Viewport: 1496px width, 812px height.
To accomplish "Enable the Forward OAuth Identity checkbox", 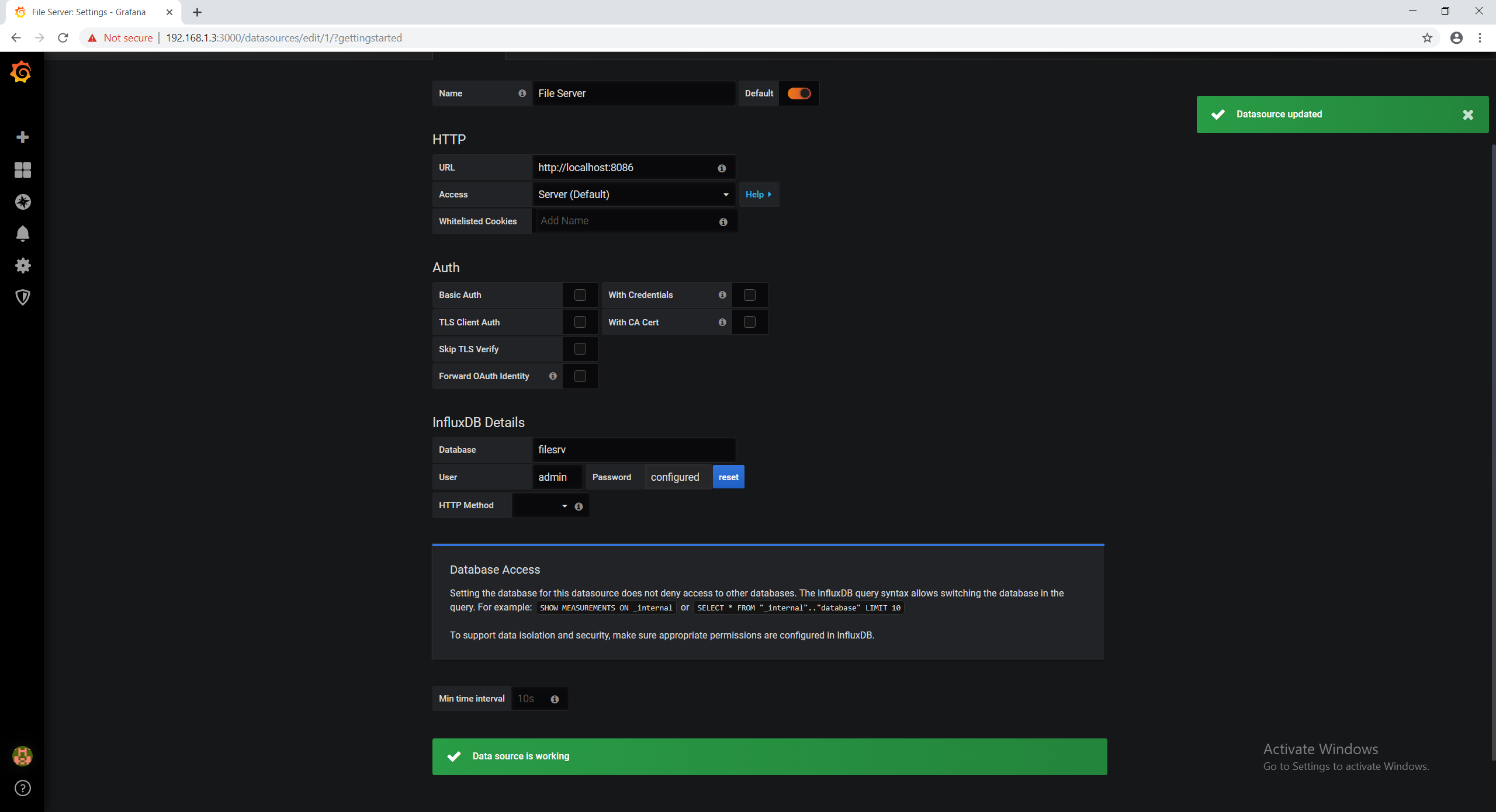I will (580, 376).
